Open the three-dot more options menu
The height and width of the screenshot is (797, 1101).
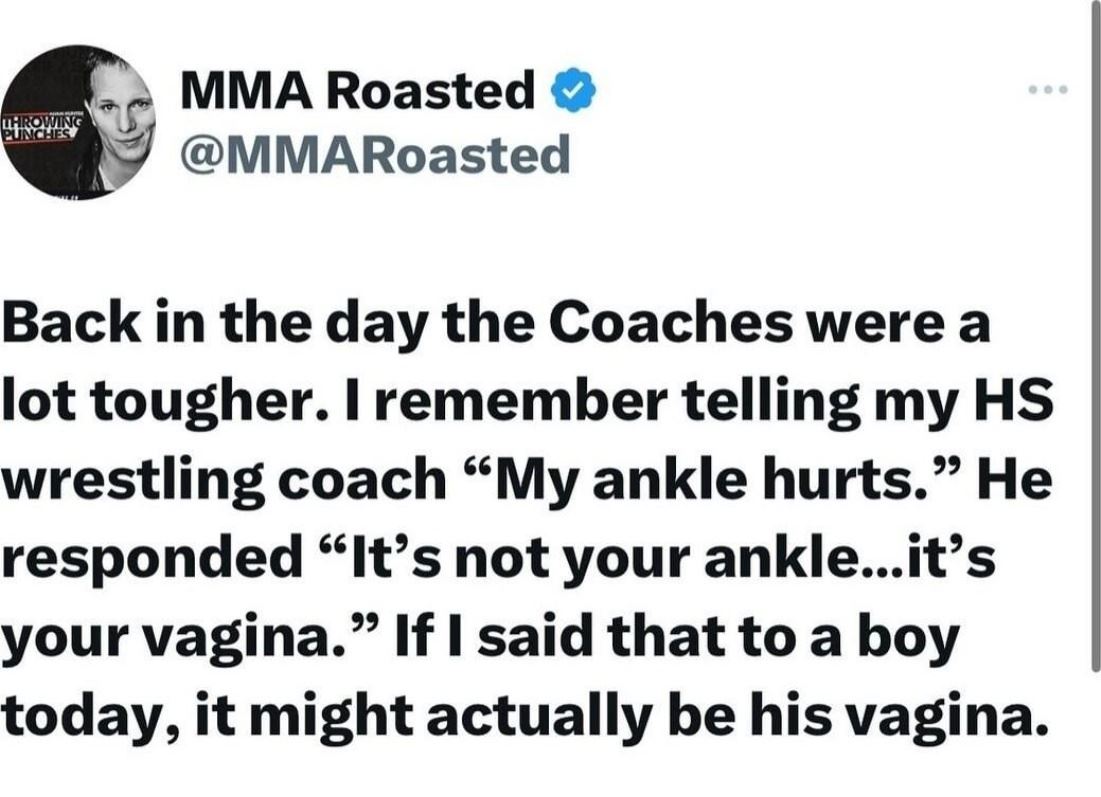point(1048,90)
